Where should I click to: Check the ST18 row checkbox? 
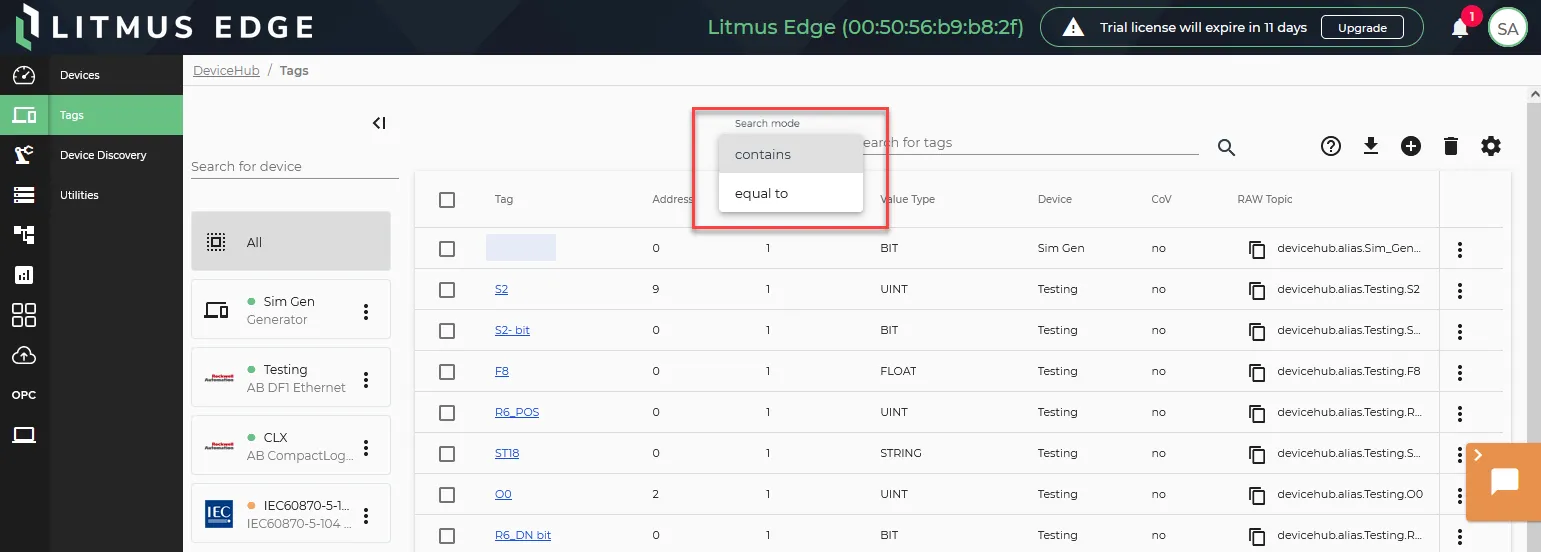click(447, 454)
